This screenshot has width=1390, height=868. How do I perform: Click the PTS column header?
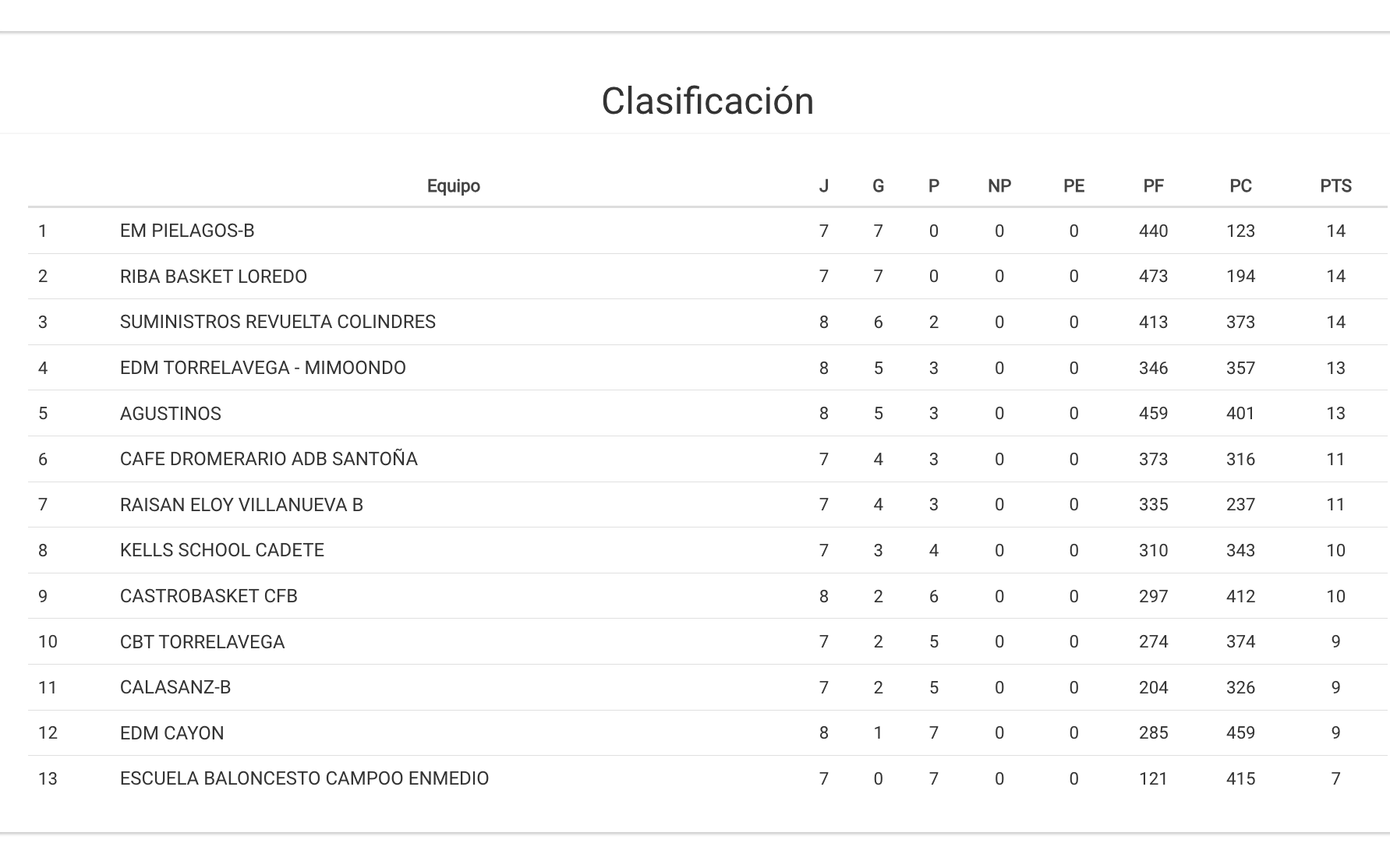[x=1335, y=186]
